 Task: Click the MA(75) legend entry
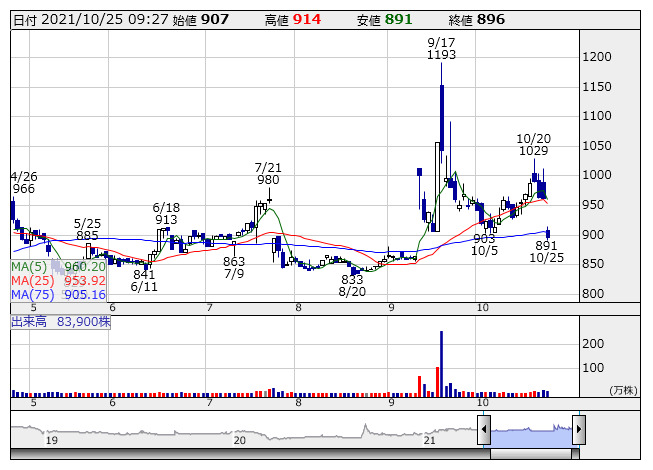tap(58, 295)
